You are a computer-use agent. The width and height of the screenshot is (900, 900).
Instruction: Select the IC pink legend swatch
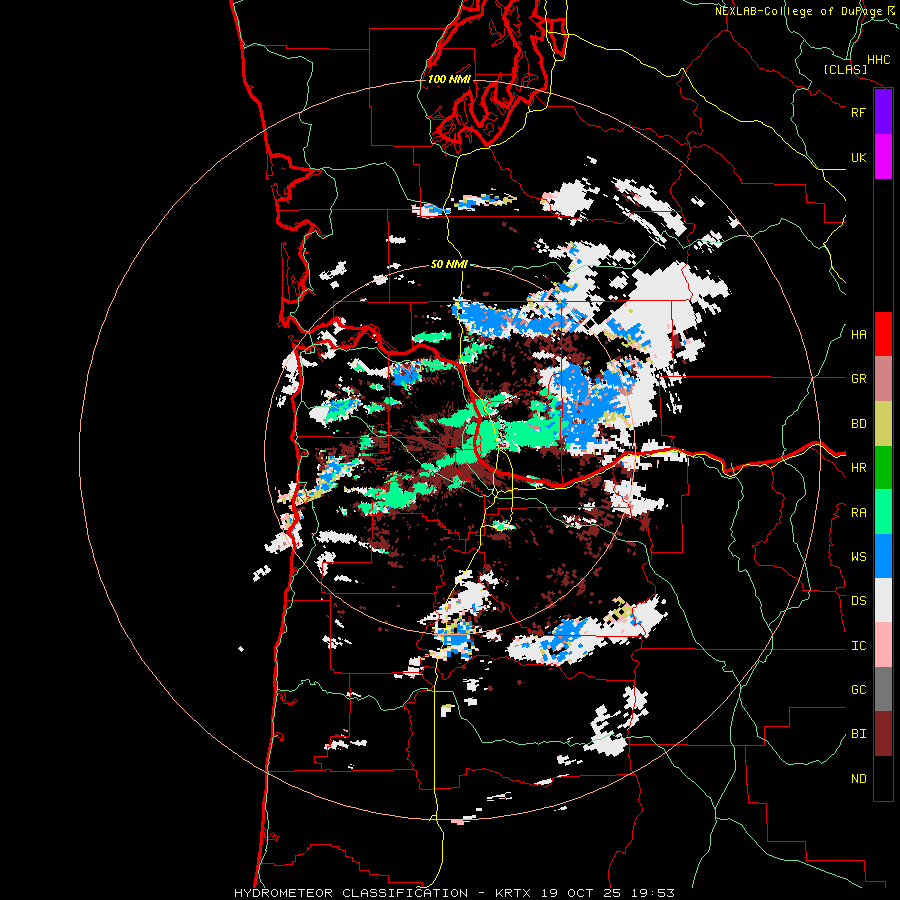pos(883,645)
